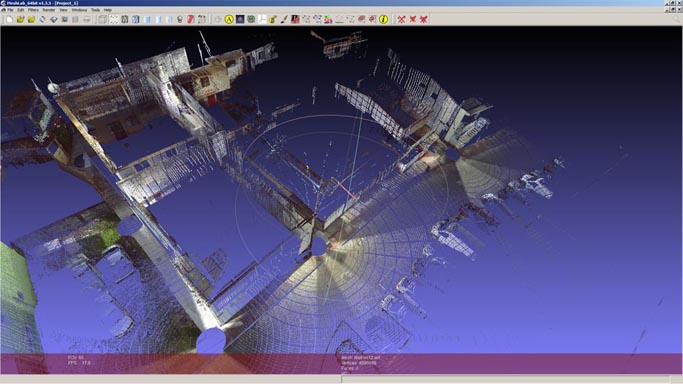Enable wireframe render mode
Viewport: 683px width, 384px height.
(x=125, y=19)
